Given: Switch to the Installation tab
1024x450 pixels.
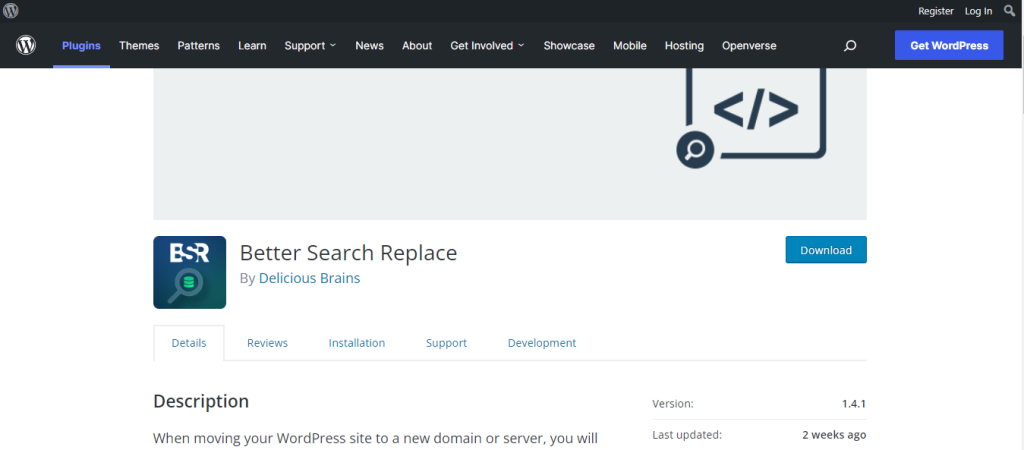Looking at the screenshot, I should pyautogui.click(x=357, y=343).
